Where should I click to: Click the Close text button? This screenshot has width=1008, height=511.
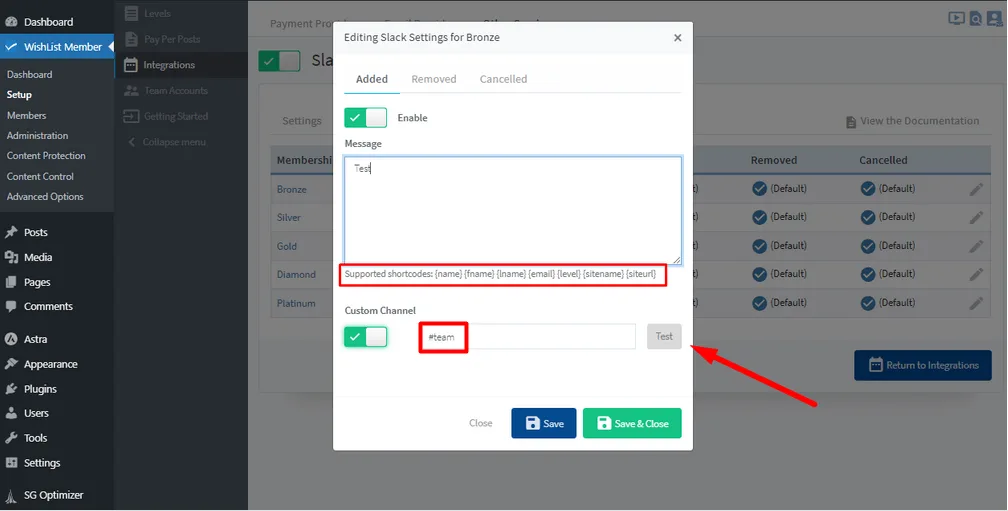click(480, 424)
